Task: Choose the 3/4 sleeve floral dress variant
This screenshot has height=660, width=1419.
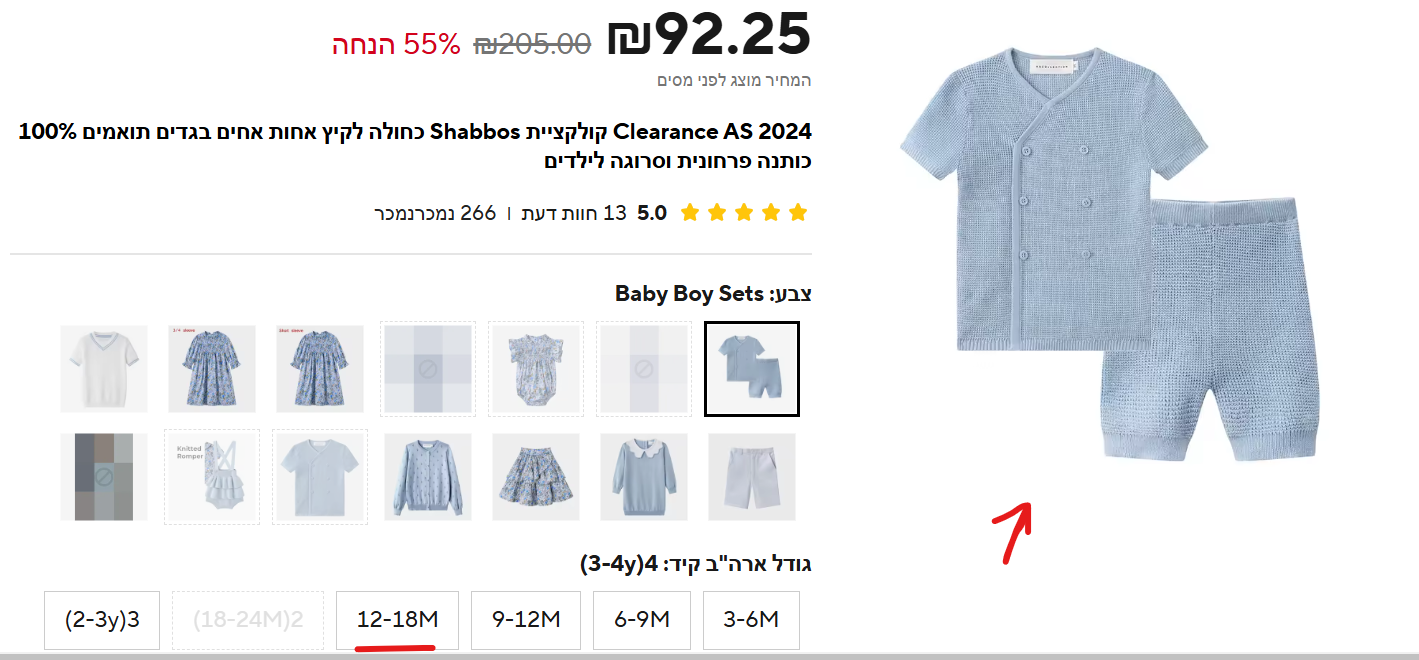Action: click(x=212, y=368)
